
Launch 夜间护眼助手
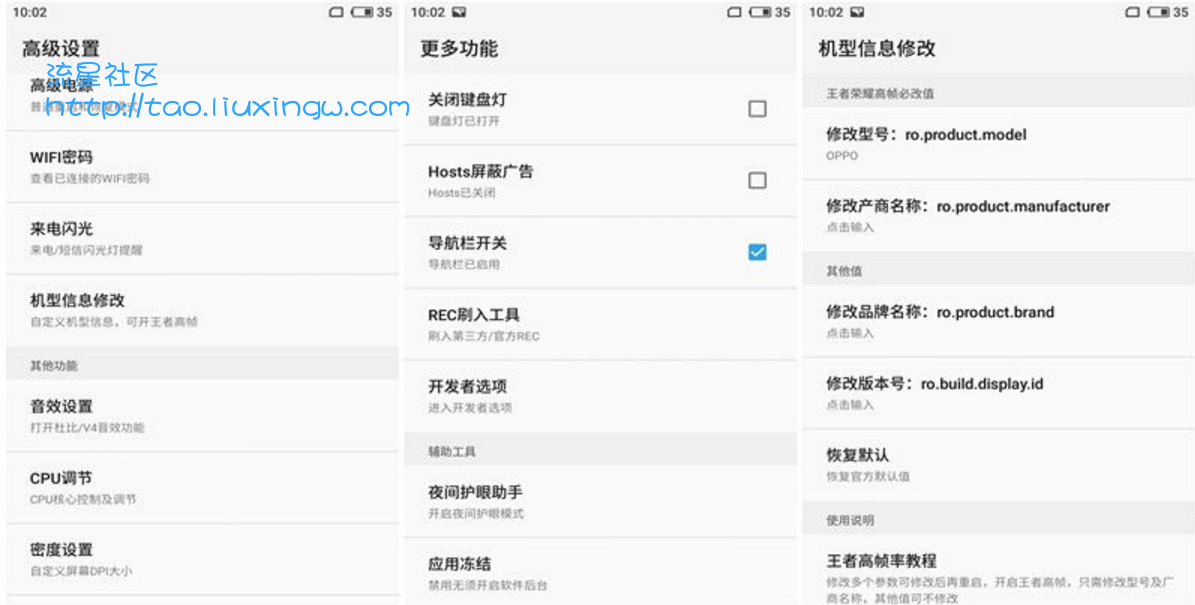point(600,501)
